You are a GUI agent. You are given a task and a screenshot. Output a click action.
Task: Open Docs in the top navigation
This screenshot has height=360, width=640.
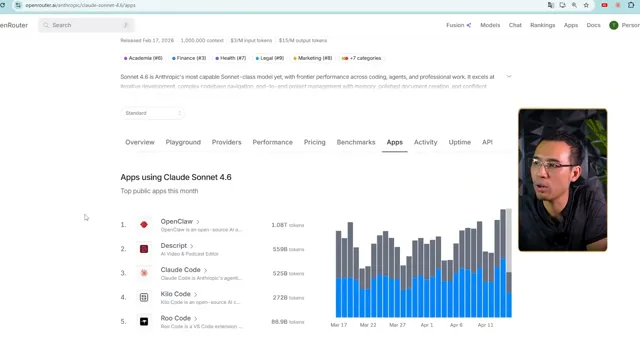pos(593,25)
